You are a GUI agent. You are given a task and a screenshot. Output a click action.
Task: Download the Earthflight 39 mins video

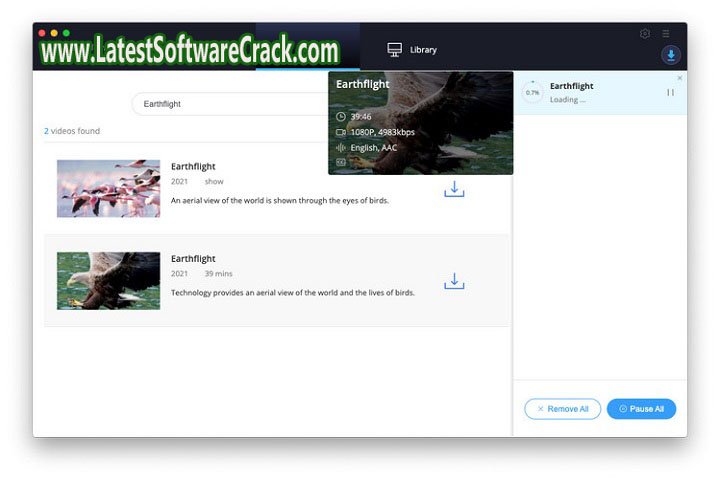(x=454, y=281)
